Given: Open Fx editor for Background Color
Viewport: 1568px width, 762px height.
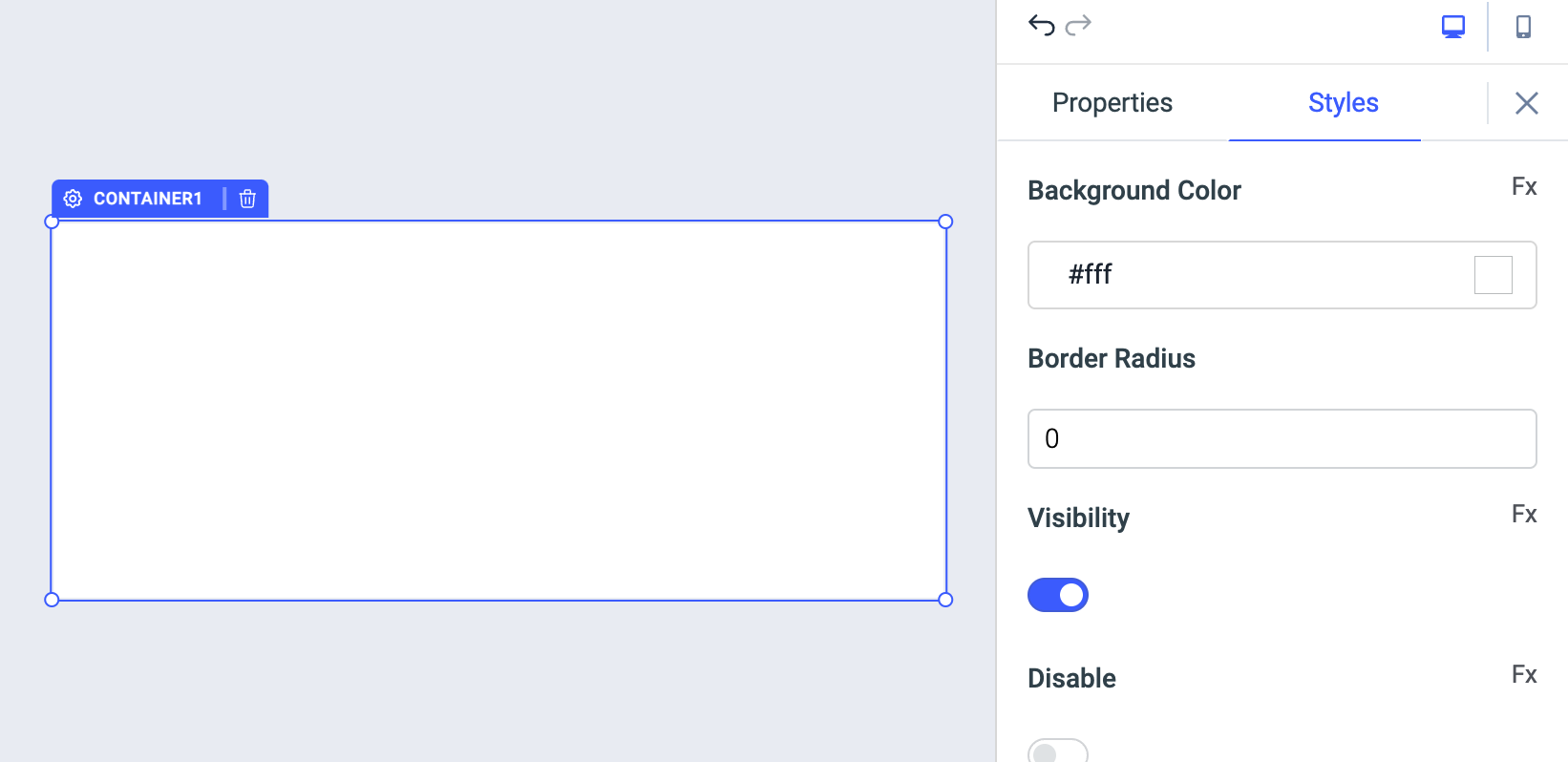Looking at the screenshot, I should tap(1525, 187).
